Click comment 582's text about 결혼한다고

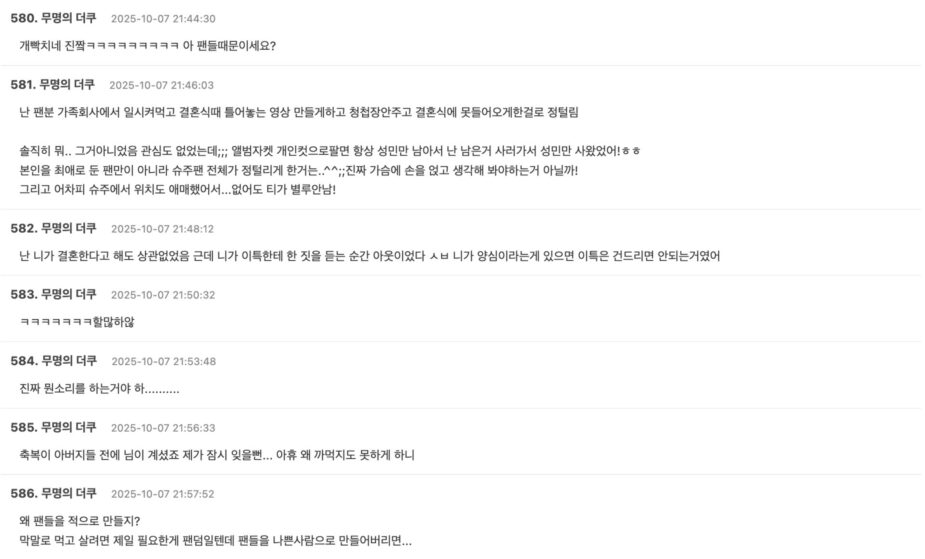pyautogui.click(x=369, y=256)
